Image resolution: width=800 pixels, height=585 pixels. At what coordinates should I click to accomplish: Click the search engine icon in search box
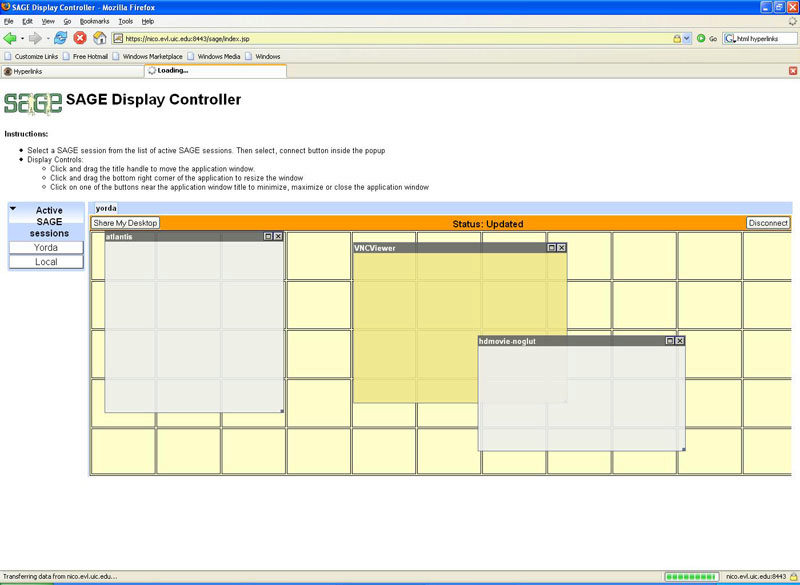(730, 38)
